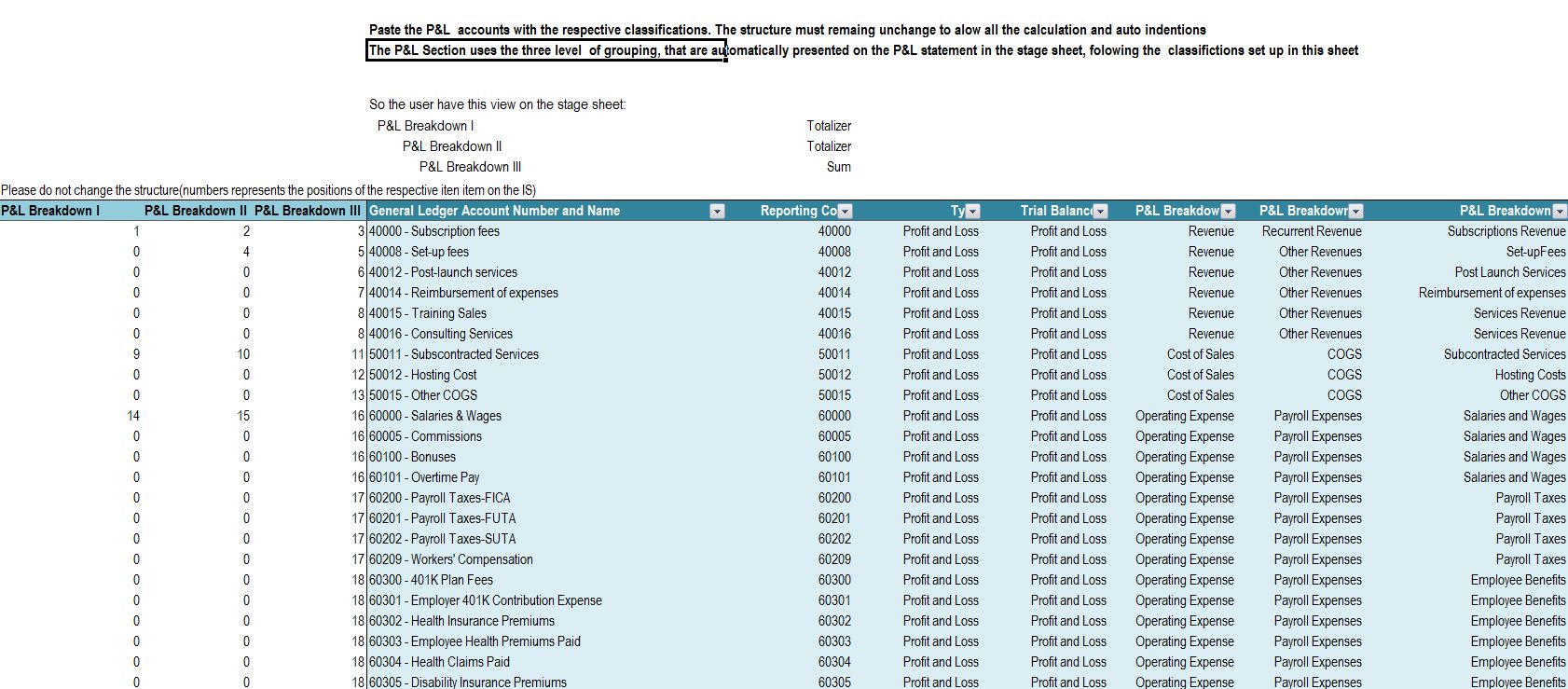Select the highlighted cell starting 'The P&L Section uses'
This screenshot has height=689, width=1568.
[545, 50]
